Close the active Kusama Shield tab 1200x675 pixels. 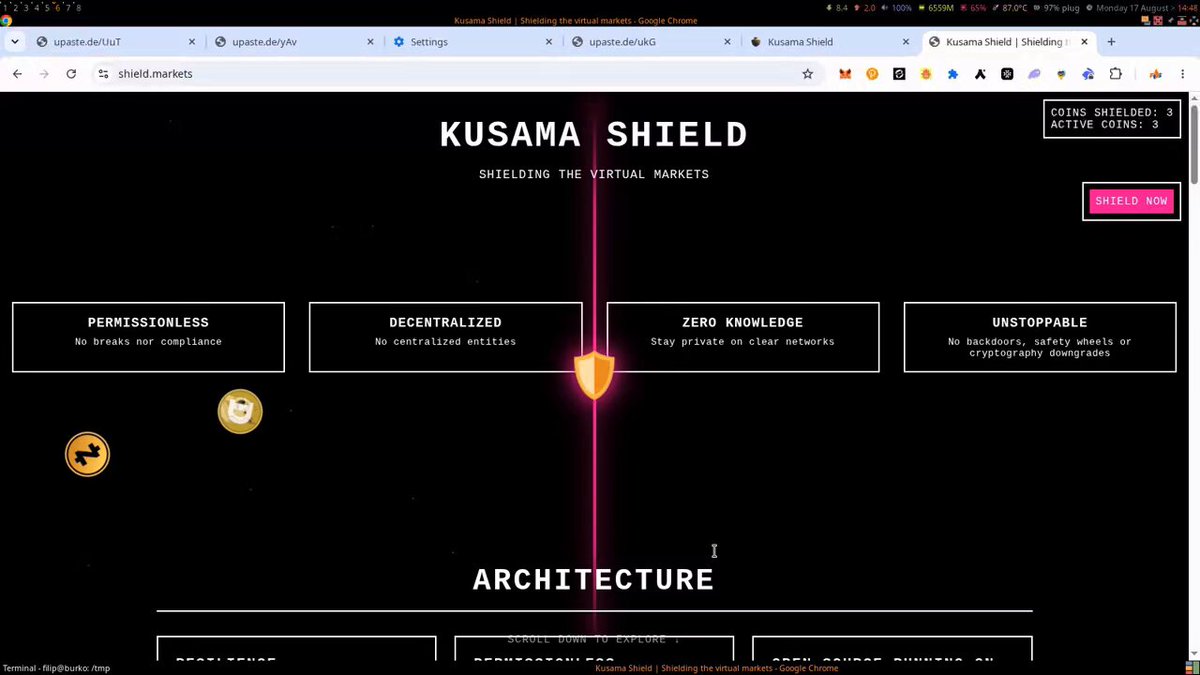[1085, 42]
